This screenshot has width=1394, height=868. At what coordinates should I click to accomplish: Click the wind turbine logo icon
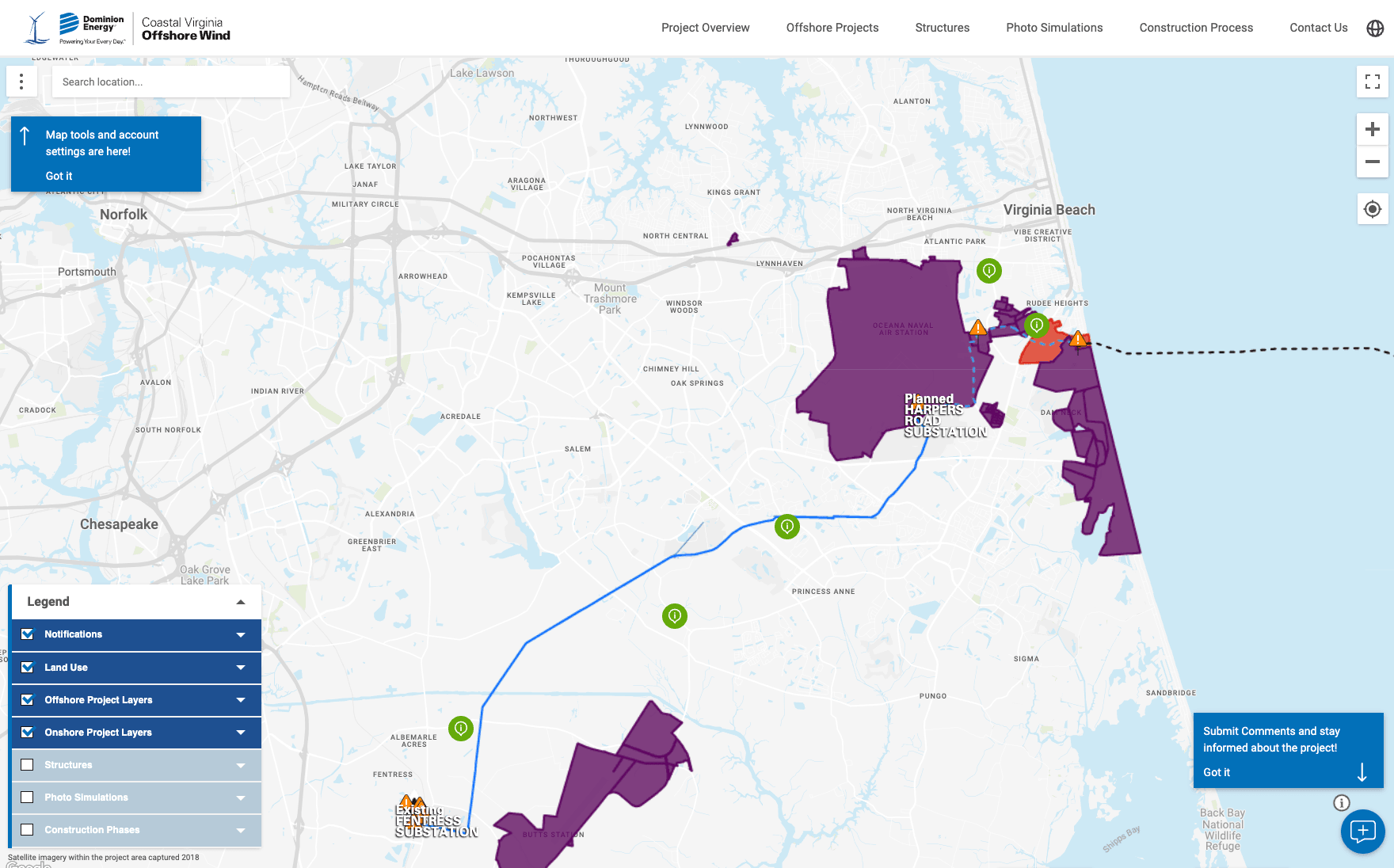(36, 29)
